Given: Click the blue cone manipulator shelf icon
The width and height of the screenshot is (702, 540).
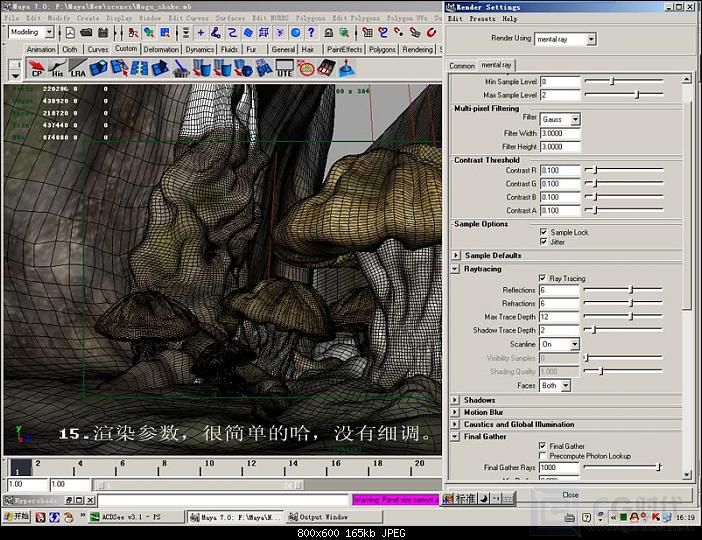Looking at the screenshot, I should tap(347, 69).
